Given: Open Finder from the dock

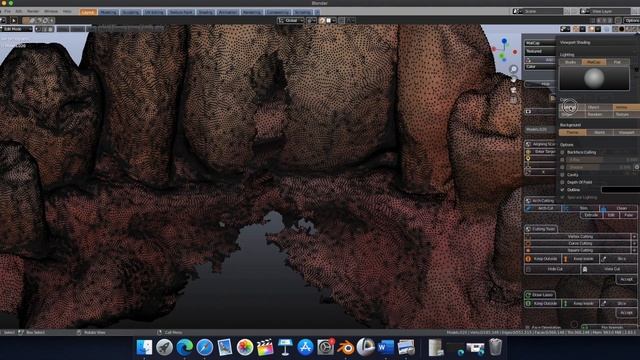Looking at the screenshot, I should 144,348.
